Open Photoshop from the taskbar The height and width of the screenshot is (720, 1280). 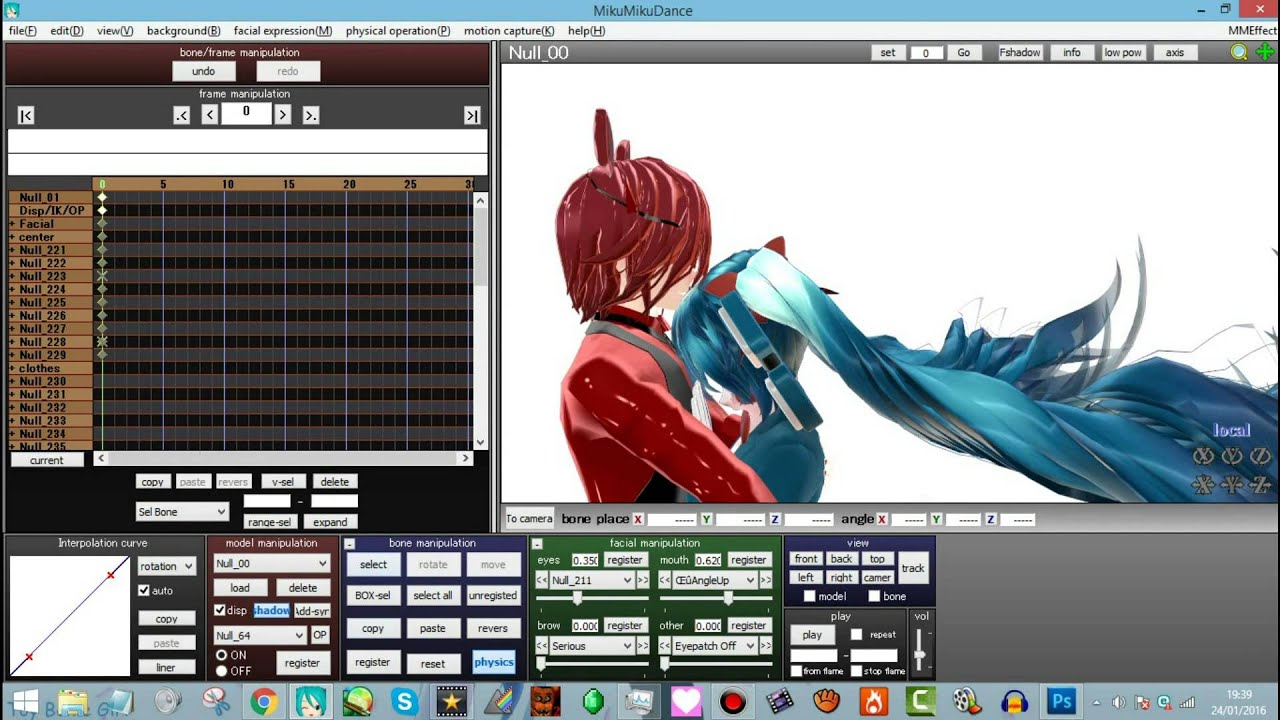(x=1060, y=702)
